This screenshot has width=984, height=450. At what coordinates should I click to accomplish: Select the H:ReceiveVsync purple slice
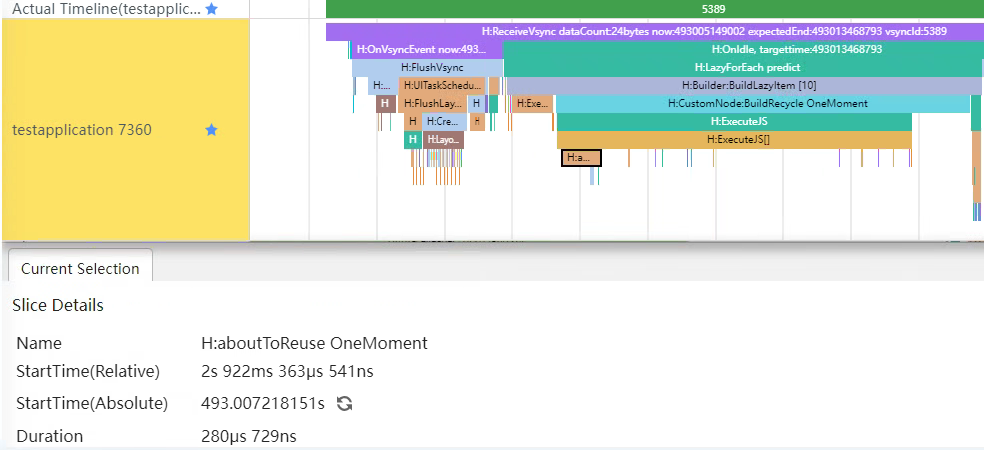(654, 32)
